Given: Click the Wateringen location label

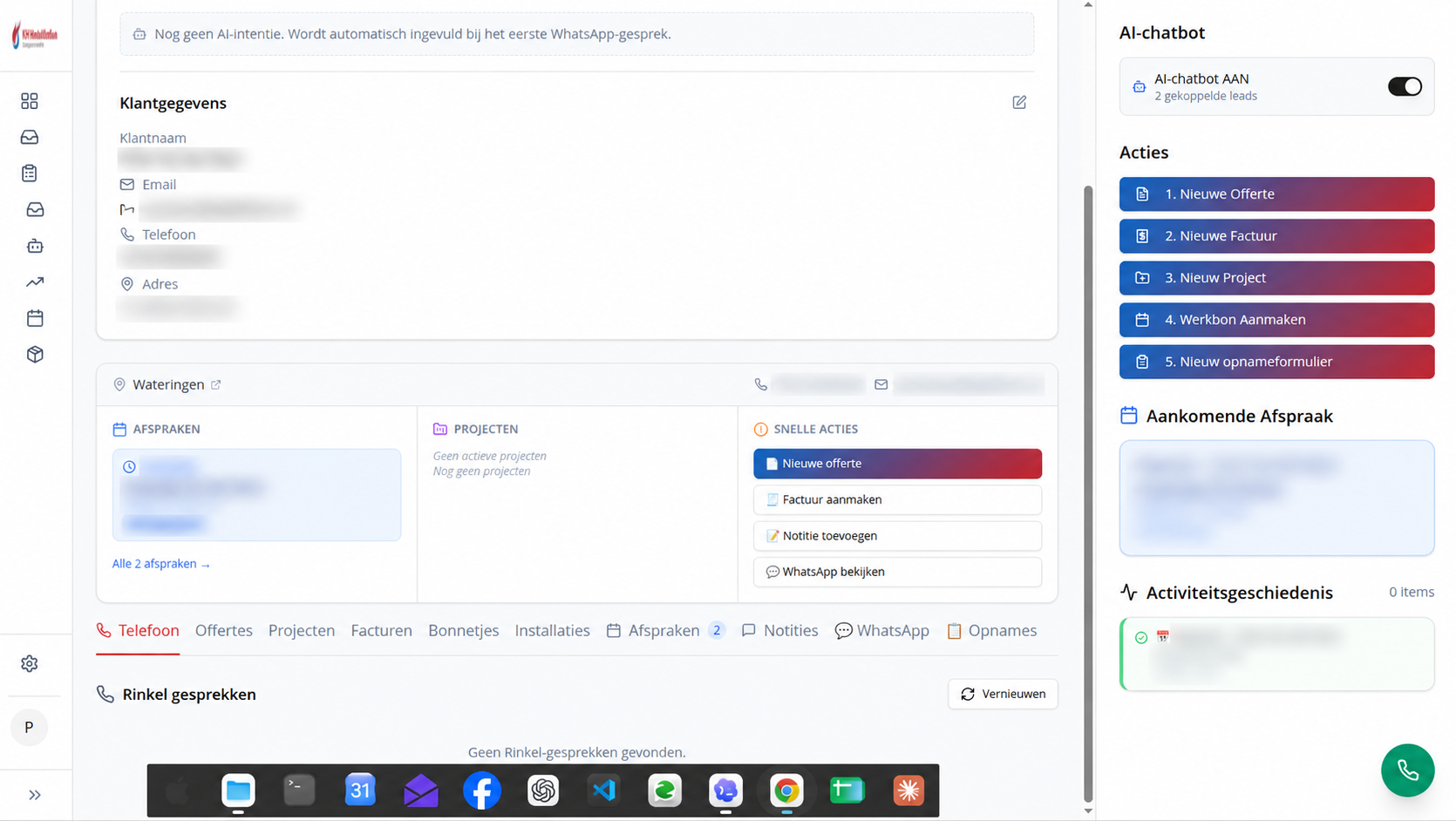Looking at the screenshot, I should point(168,384).
